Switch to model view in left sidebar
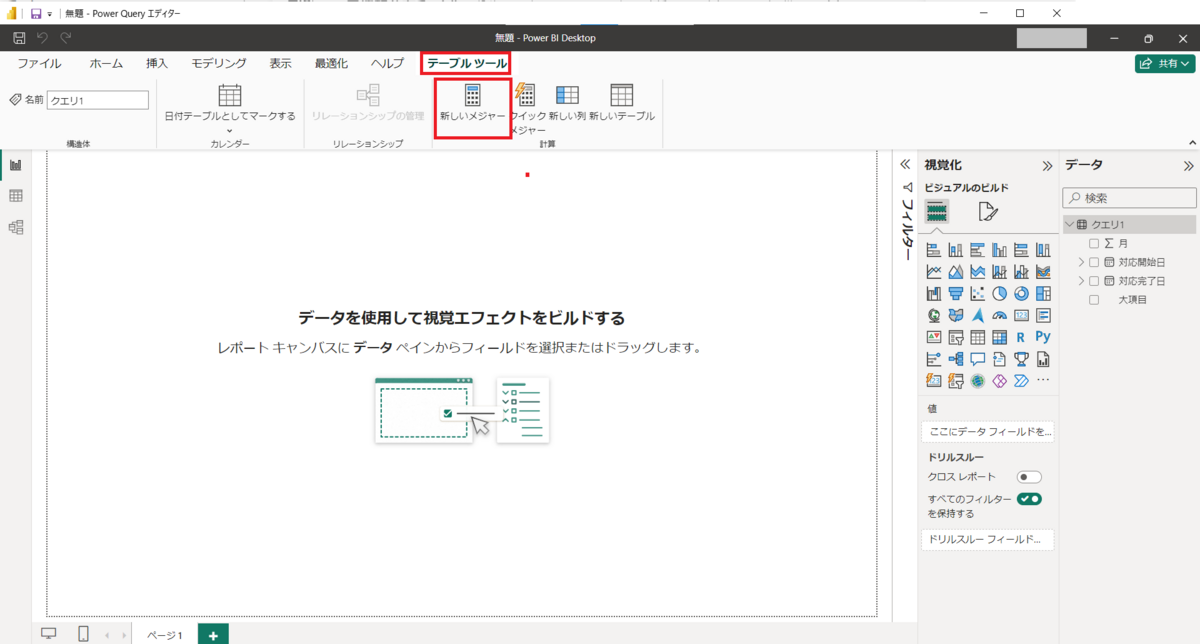Screen dimensions: 1200x644 16,227
